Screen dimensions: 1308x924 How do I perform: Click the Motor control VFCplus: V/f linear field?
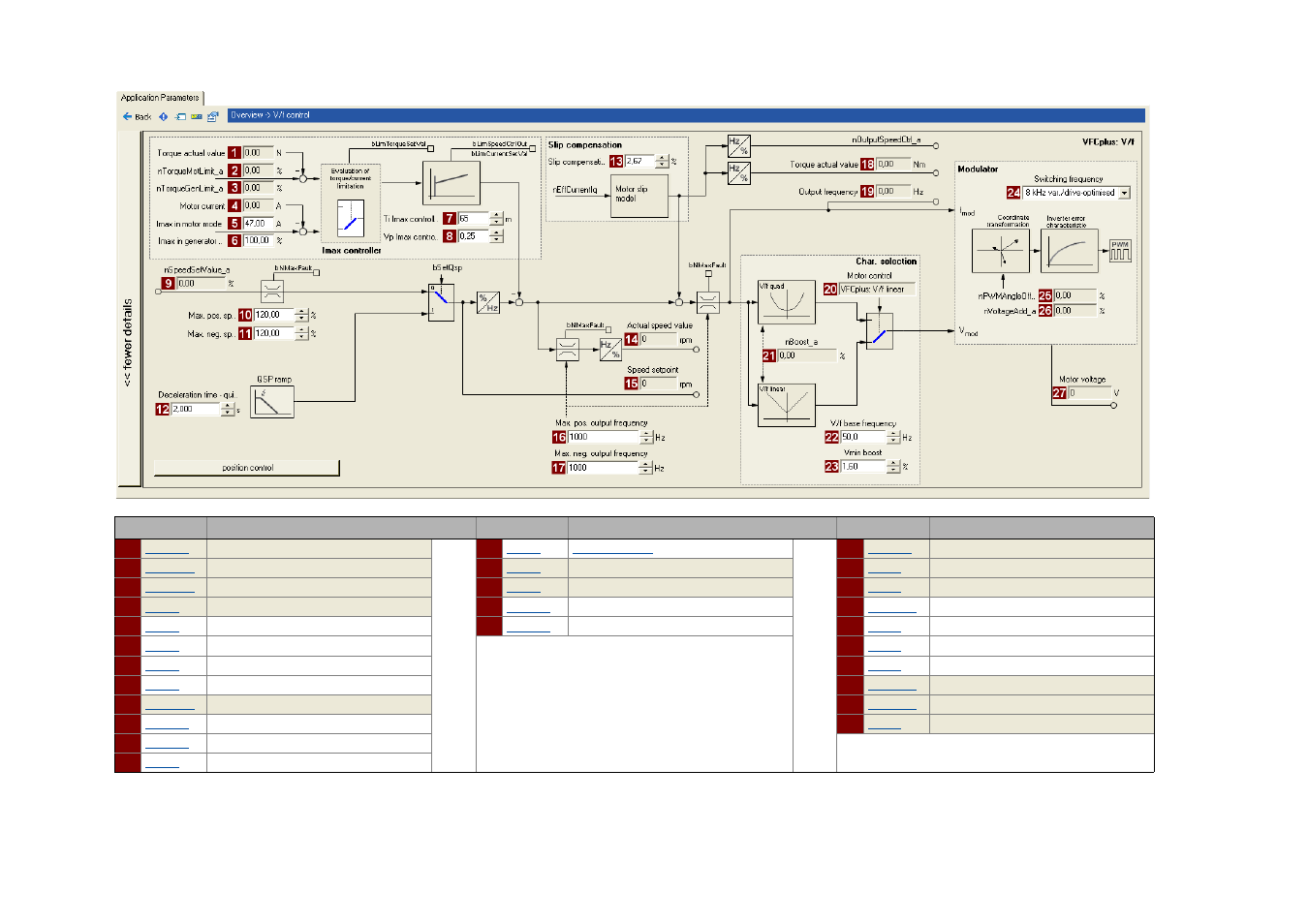(876, 290)
